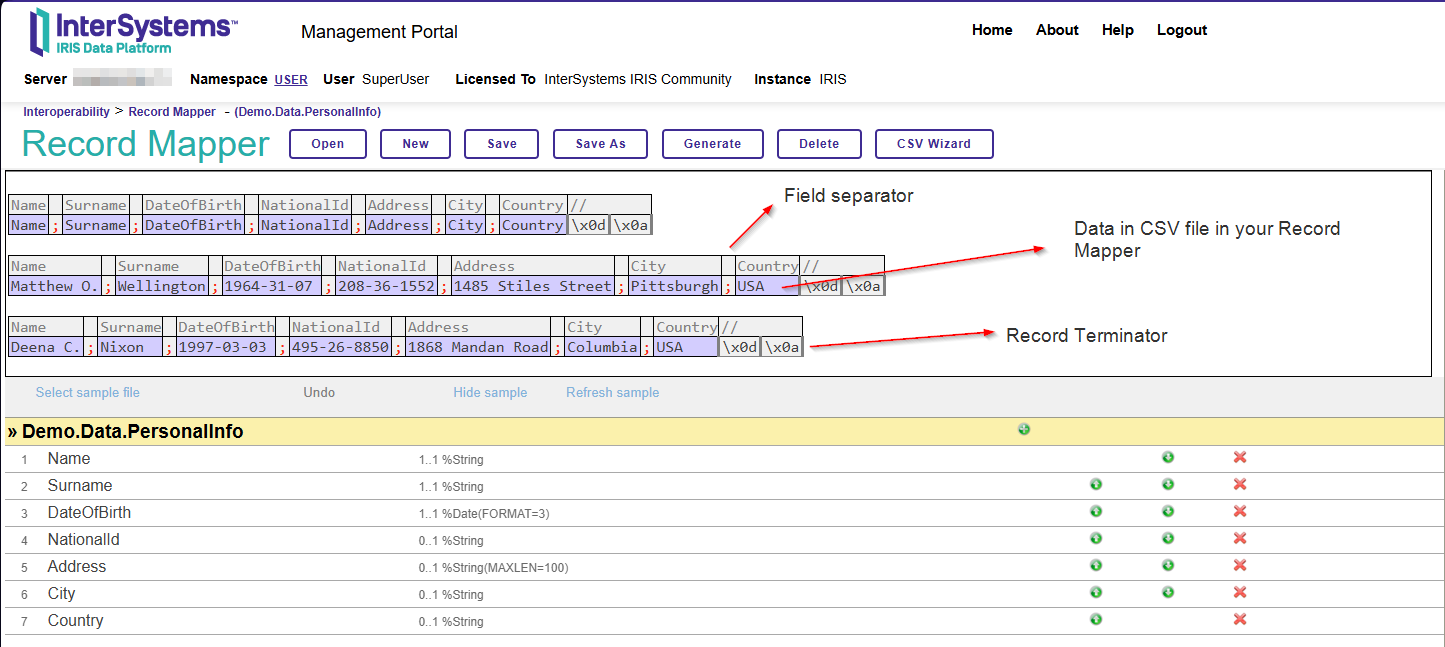1445x647 pixels.
Task: Move the Surname field up
Action: 1096,485
